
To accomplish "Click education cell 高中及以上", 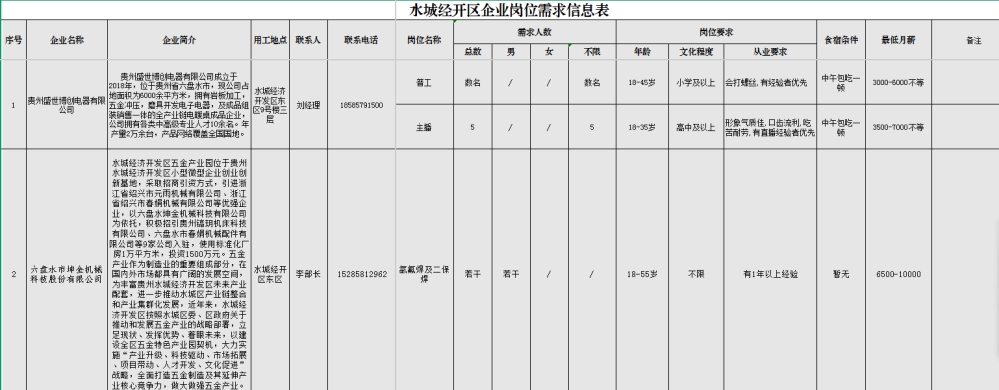I will 696,127.
